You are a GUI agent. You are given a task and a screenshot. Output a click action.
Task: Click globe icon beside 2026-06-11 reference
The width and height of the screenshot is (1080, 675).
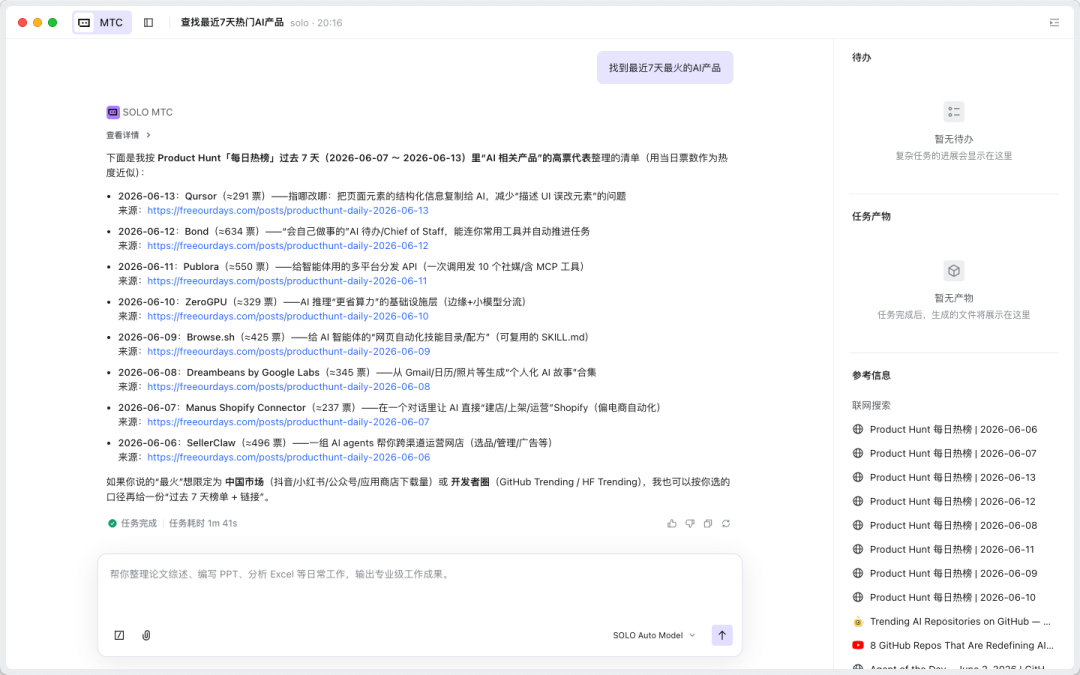tap(858, 549)
